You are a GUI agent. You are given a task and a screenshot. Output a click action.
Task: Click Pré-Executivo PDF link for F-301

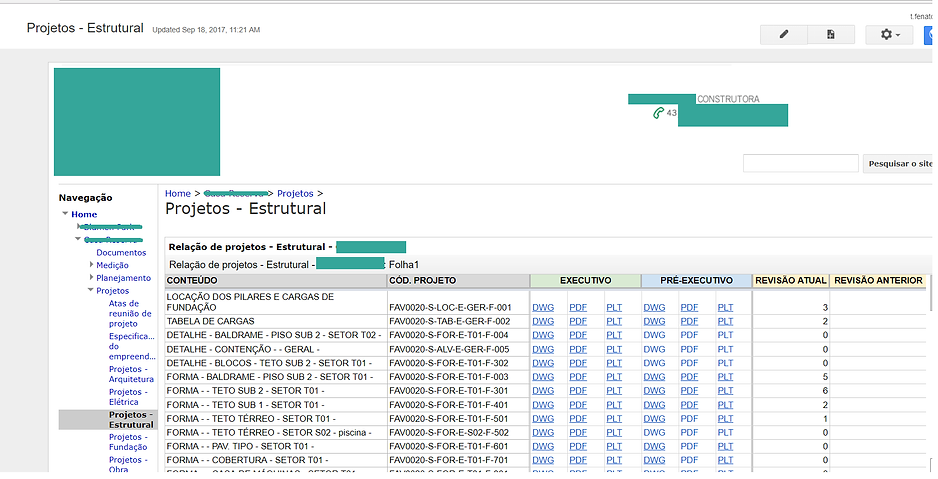(689, 390)
